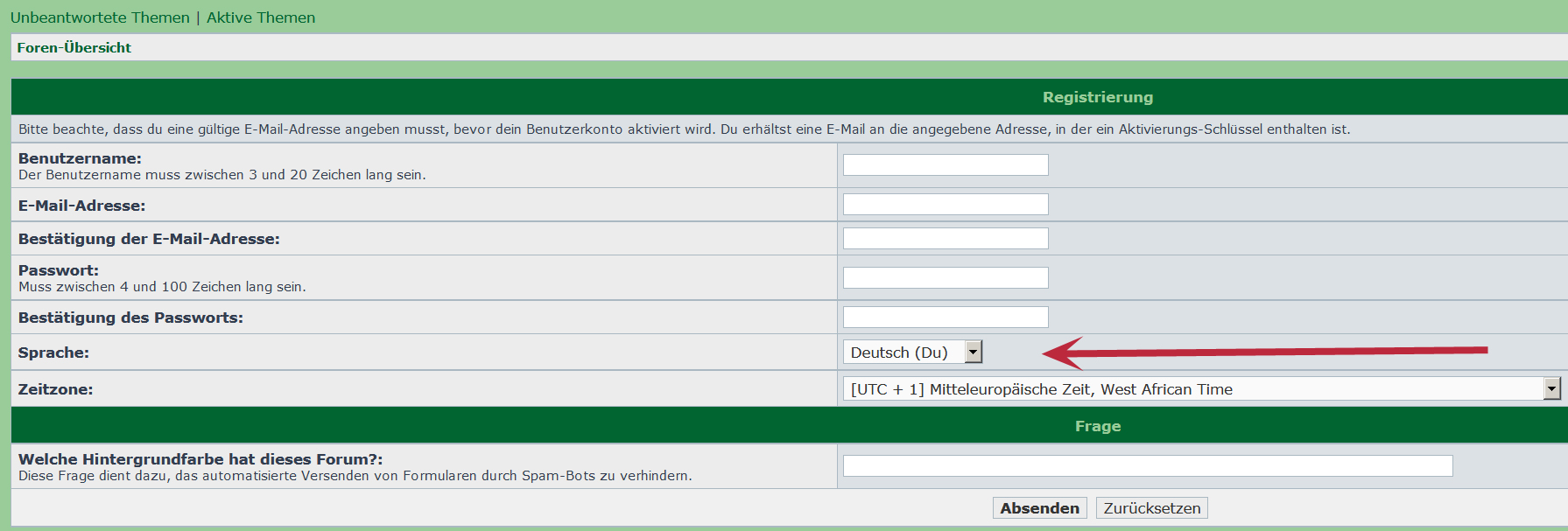
Task: Click into the Passwort input field
Action: (946, 278)
